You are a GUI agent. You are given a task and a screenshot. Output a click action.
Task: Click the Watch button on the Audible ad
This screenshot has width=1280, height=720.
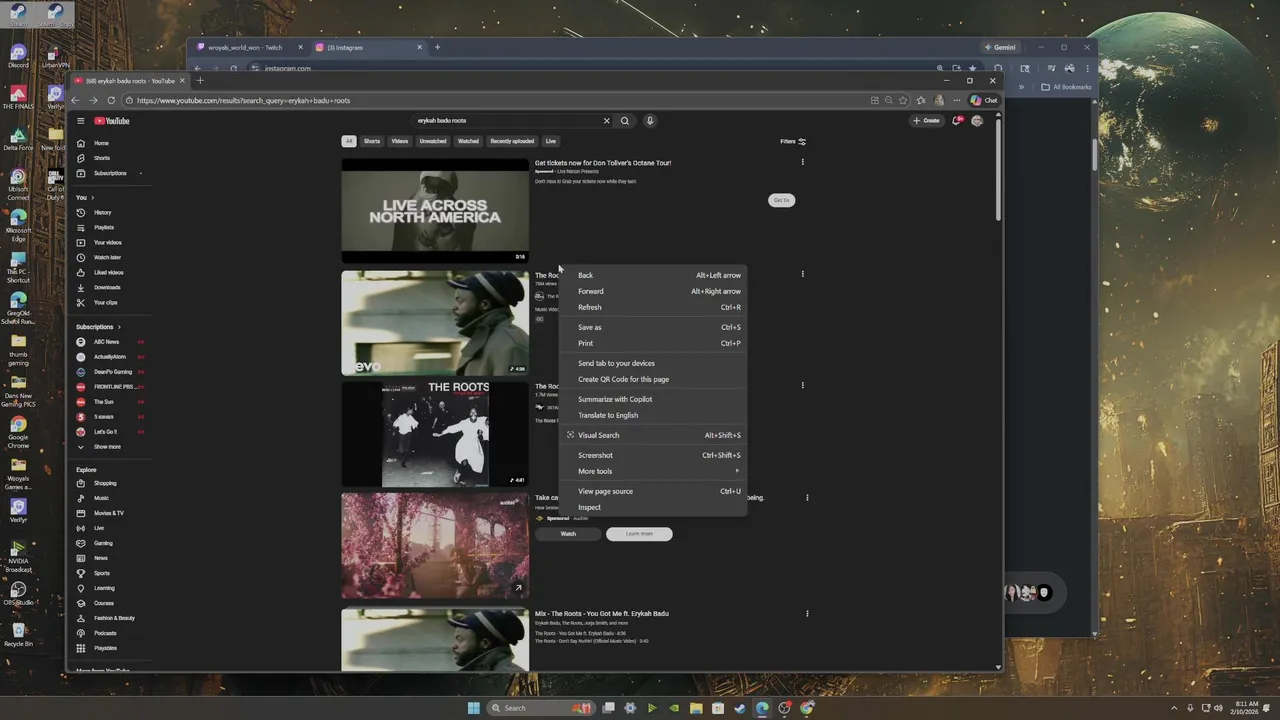(568, 534)
